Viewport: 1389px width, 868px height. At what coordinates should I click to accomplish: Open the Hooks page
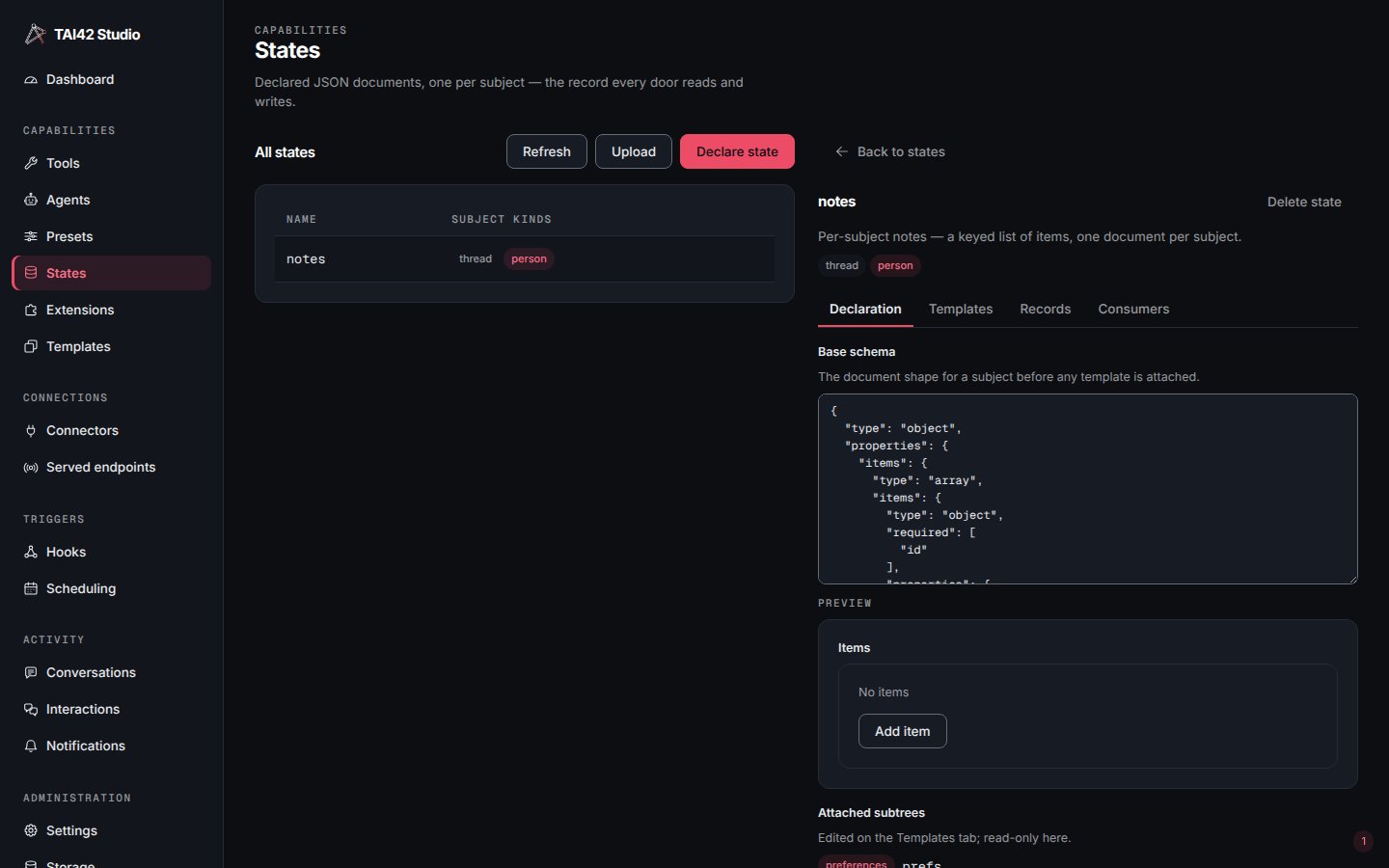(x=112, y=553)
